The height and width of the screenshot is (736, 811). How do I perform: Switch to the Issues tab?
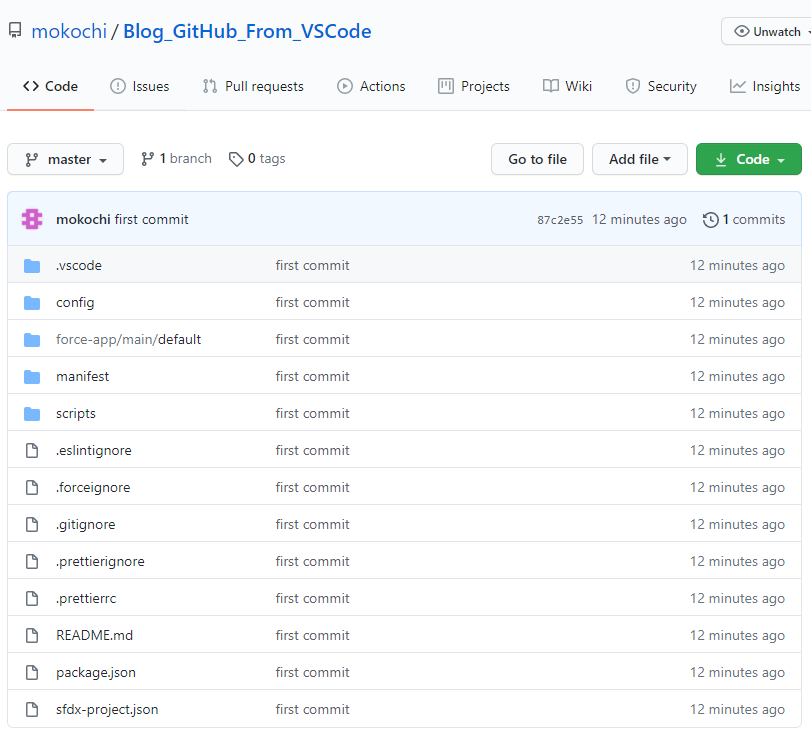140,86
